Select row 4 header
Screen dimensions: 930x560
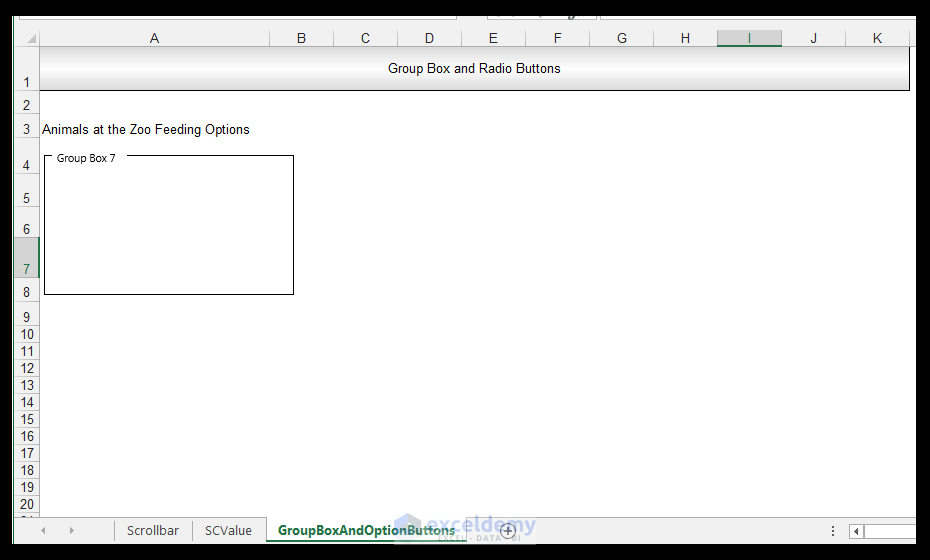26,157
